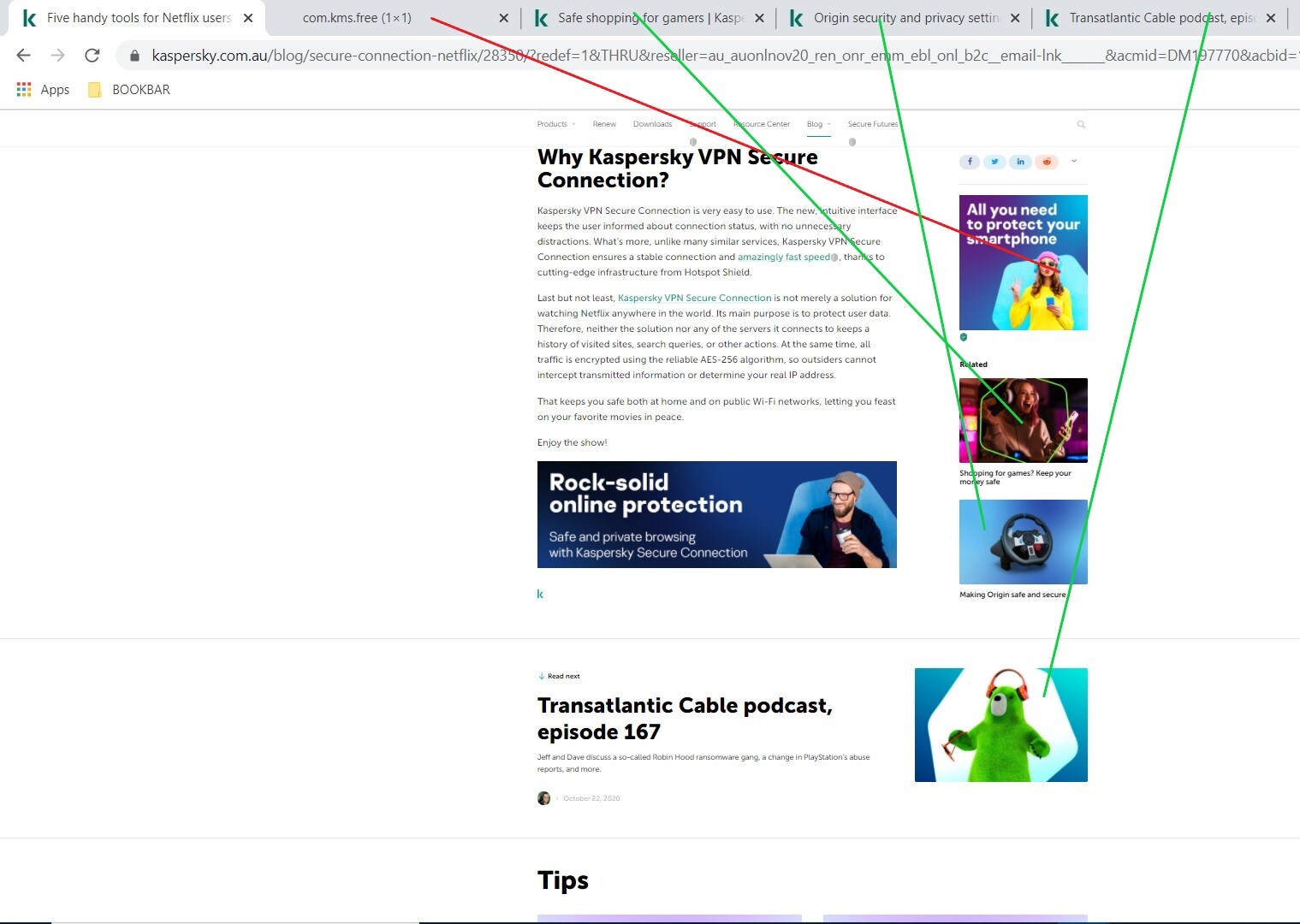Follow the 'amazingly fast speed' link
The width and height of the screenshot is (1300, 924).
(784, 257)
